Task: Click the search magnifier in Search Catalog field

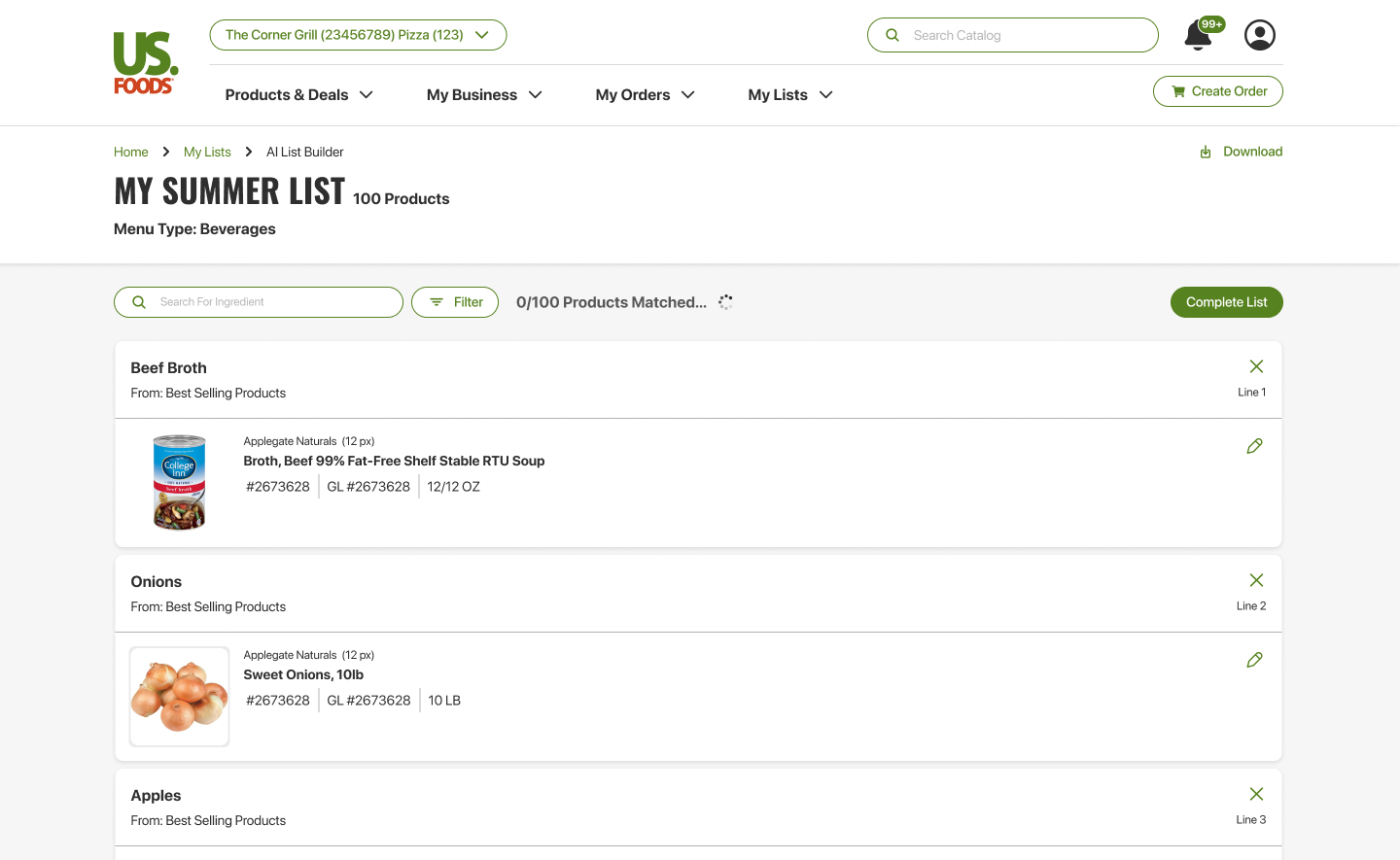Action: click(x=892, y=35)
